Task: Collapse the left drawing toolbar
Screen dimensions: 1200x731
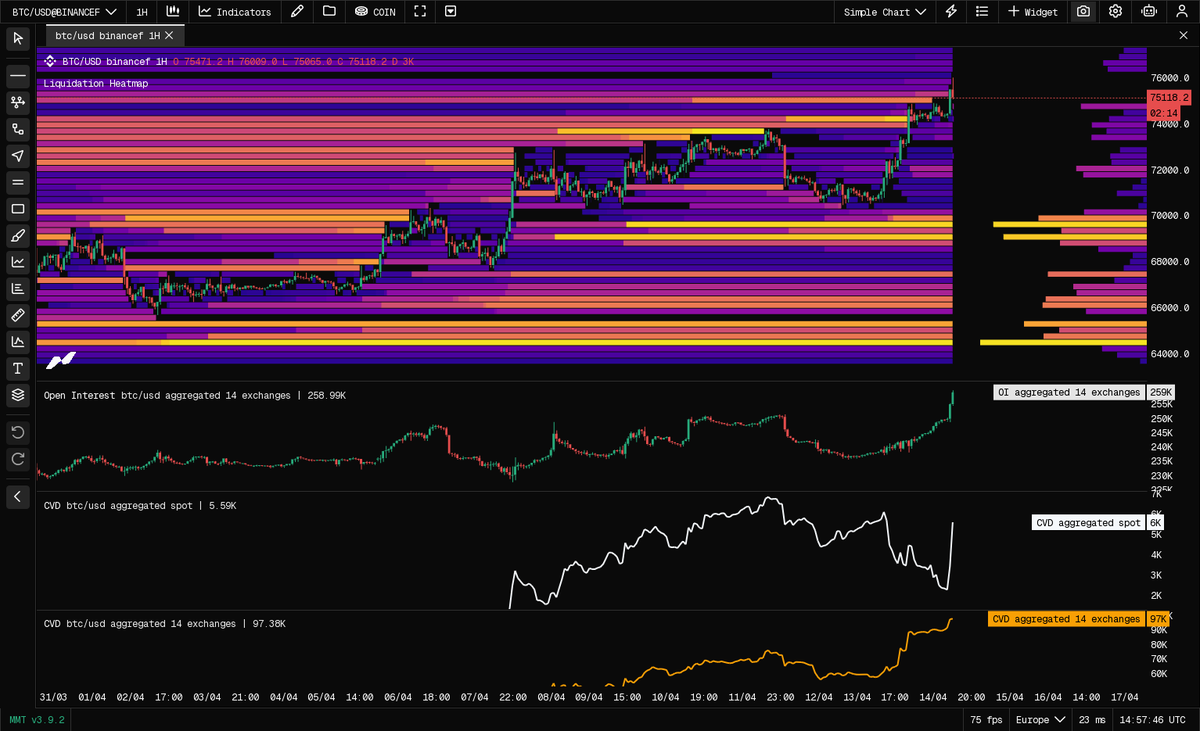Action: tap(18, 496)
